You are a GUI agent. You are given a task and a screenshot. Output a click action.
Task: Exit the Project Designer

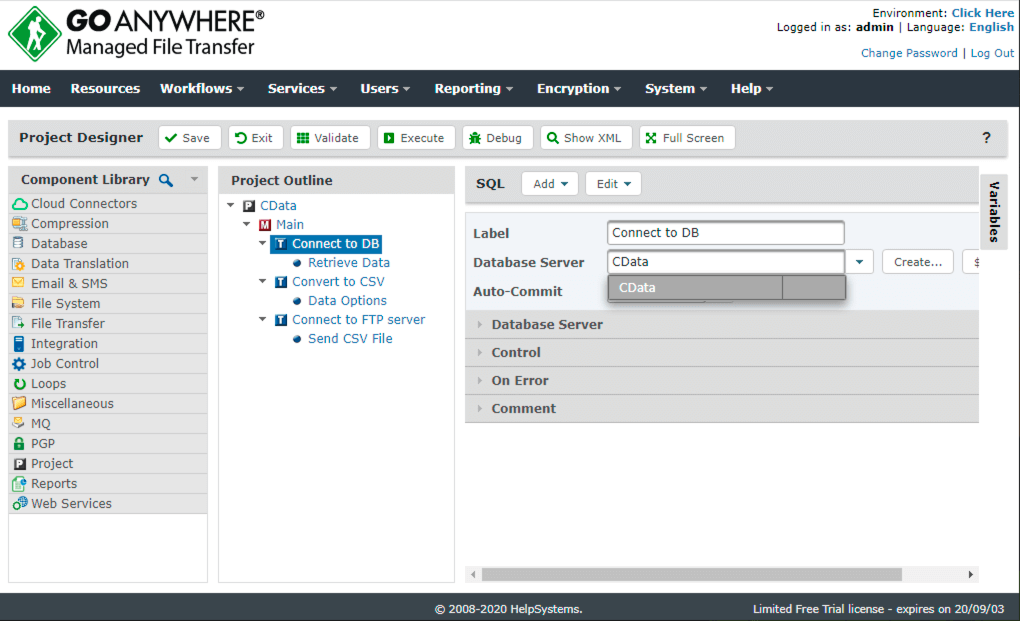pyautogui.click(x=255, y=138)
